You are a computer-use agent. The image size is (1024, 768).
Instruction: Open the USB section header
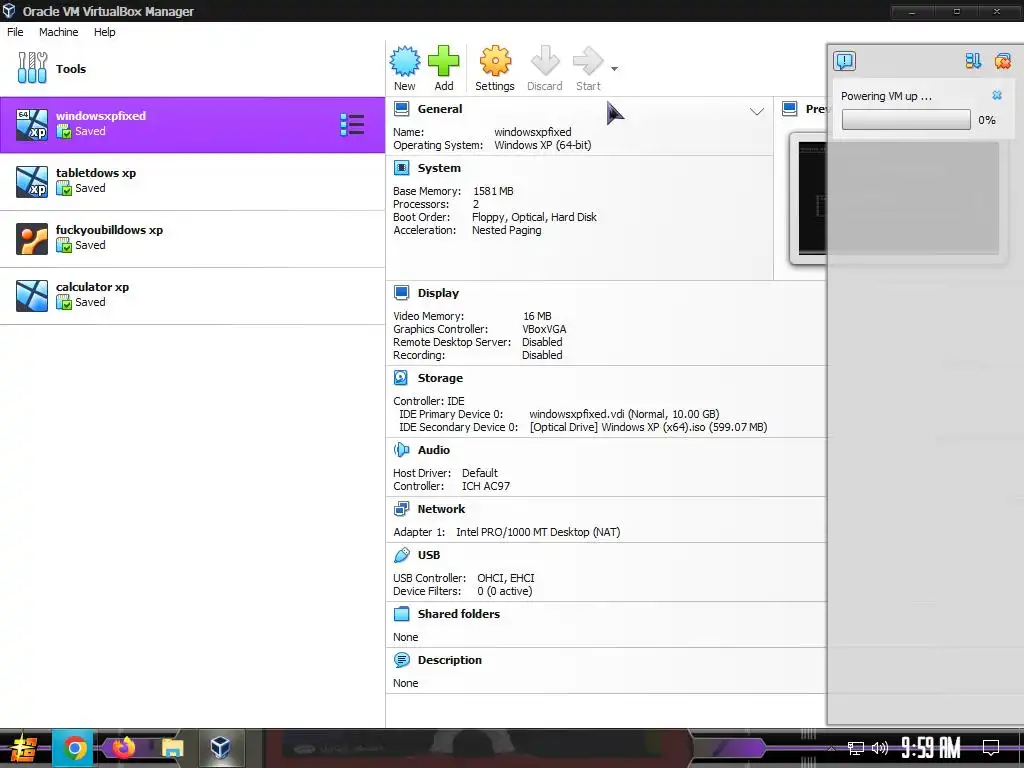point(429,555)
